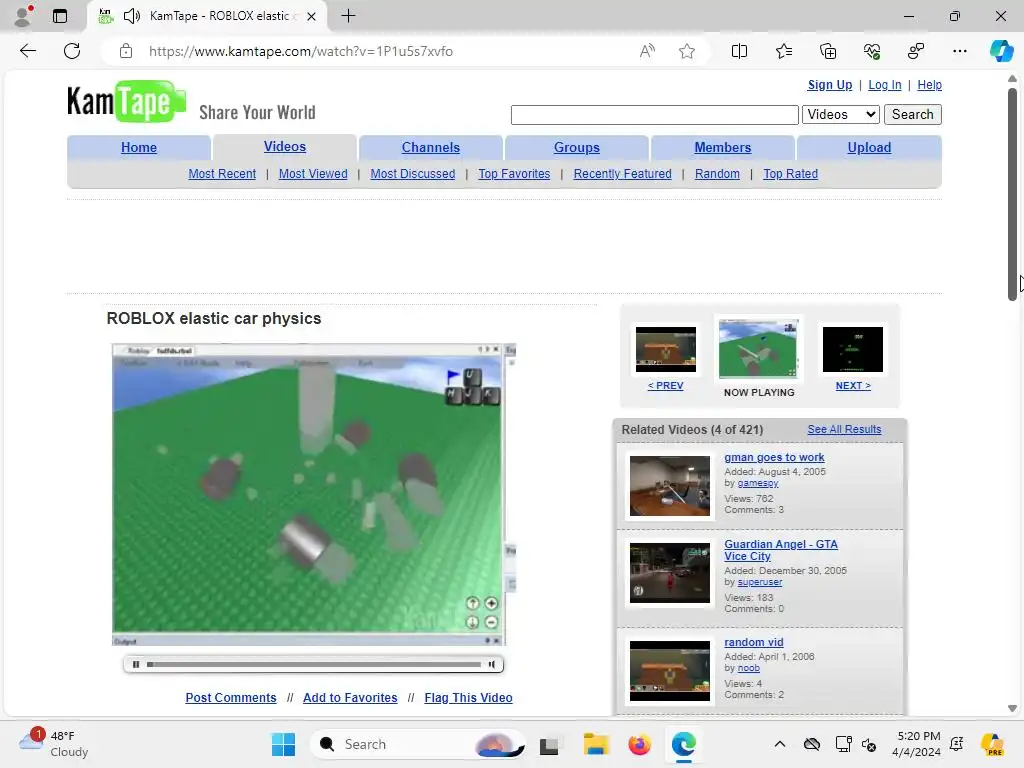This screenshot has height=768, width=1024.
Task: Go back using browser back arrow
Action: coord(28,51)
